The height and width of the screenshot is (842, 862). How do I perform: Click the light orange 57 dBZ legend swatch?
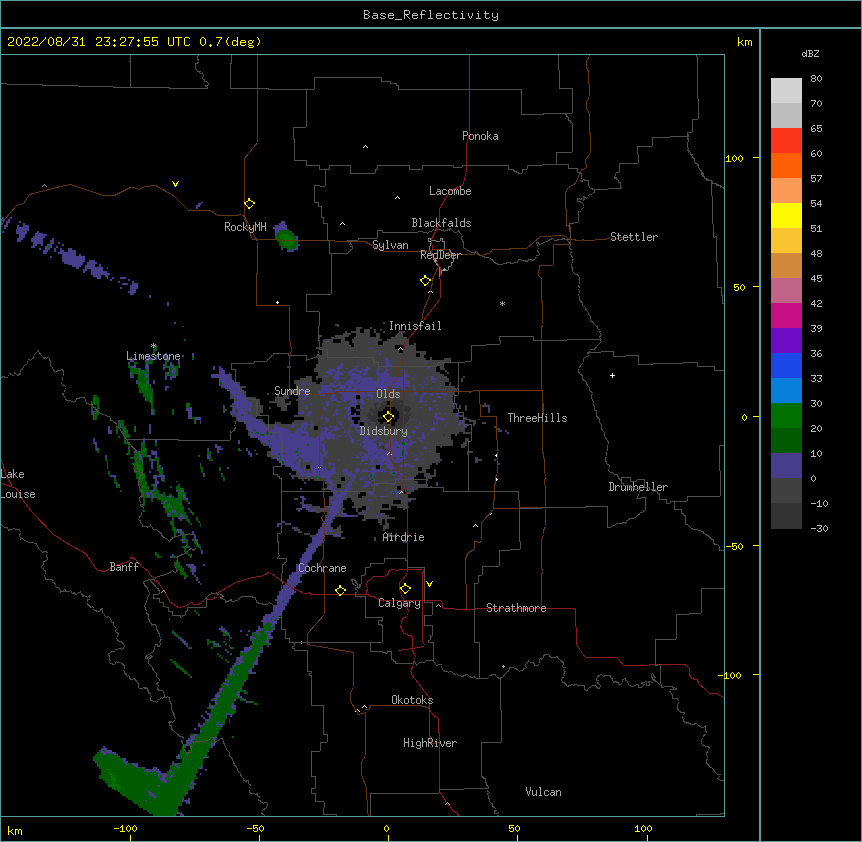pyautogui.click(x=786, y=191)
